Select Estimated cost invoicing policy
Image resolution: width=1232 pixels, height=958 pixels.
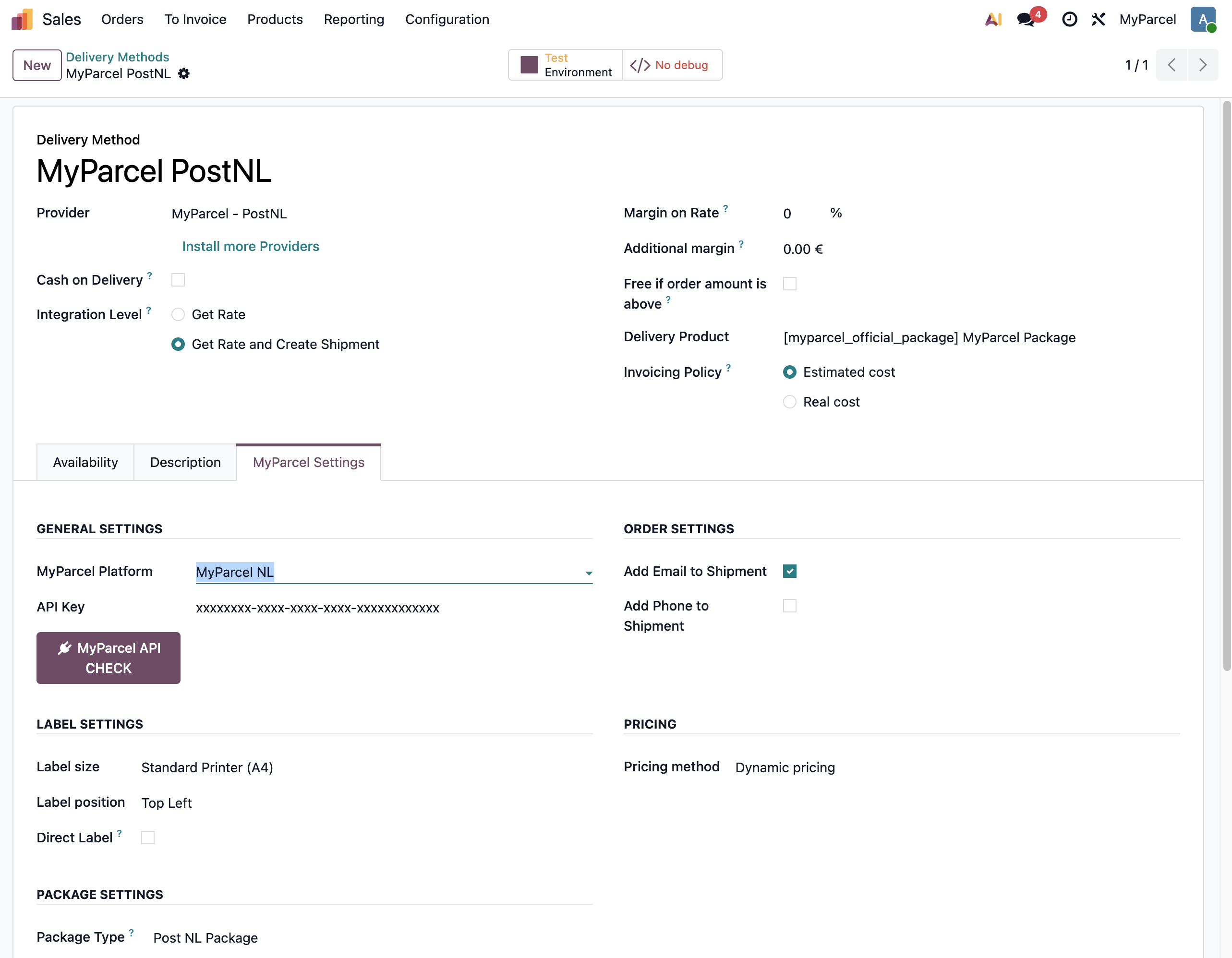790,372
